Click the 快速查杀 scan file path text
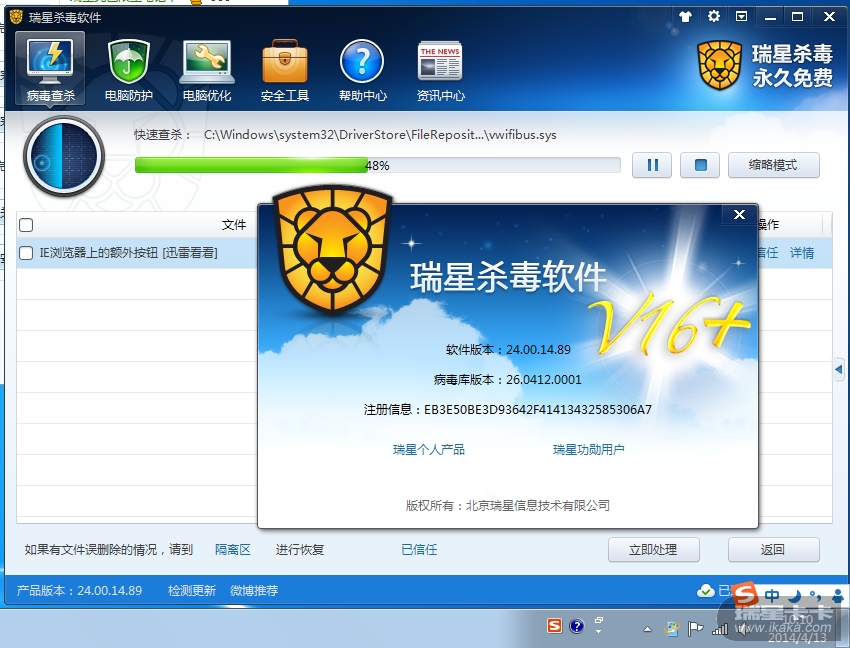850x648 pixels. point(380,134)
